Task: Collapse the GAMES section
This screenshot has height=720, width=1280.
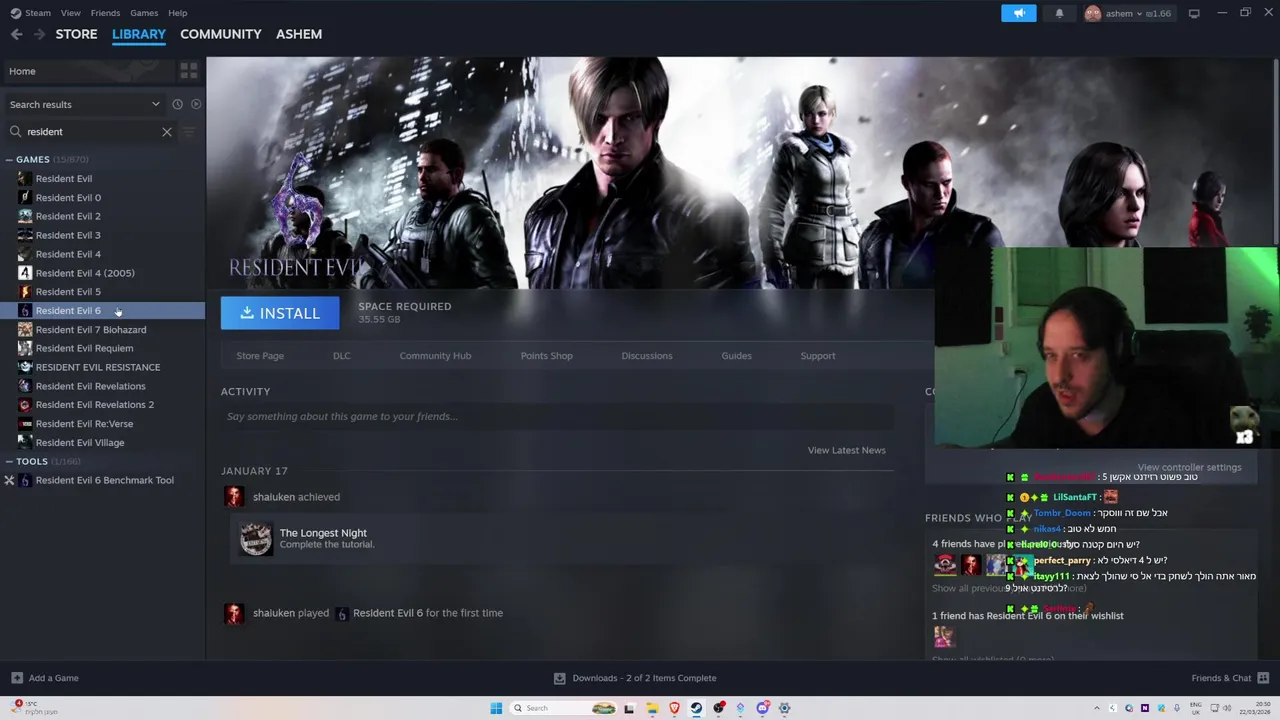Action: click(9, 160)
